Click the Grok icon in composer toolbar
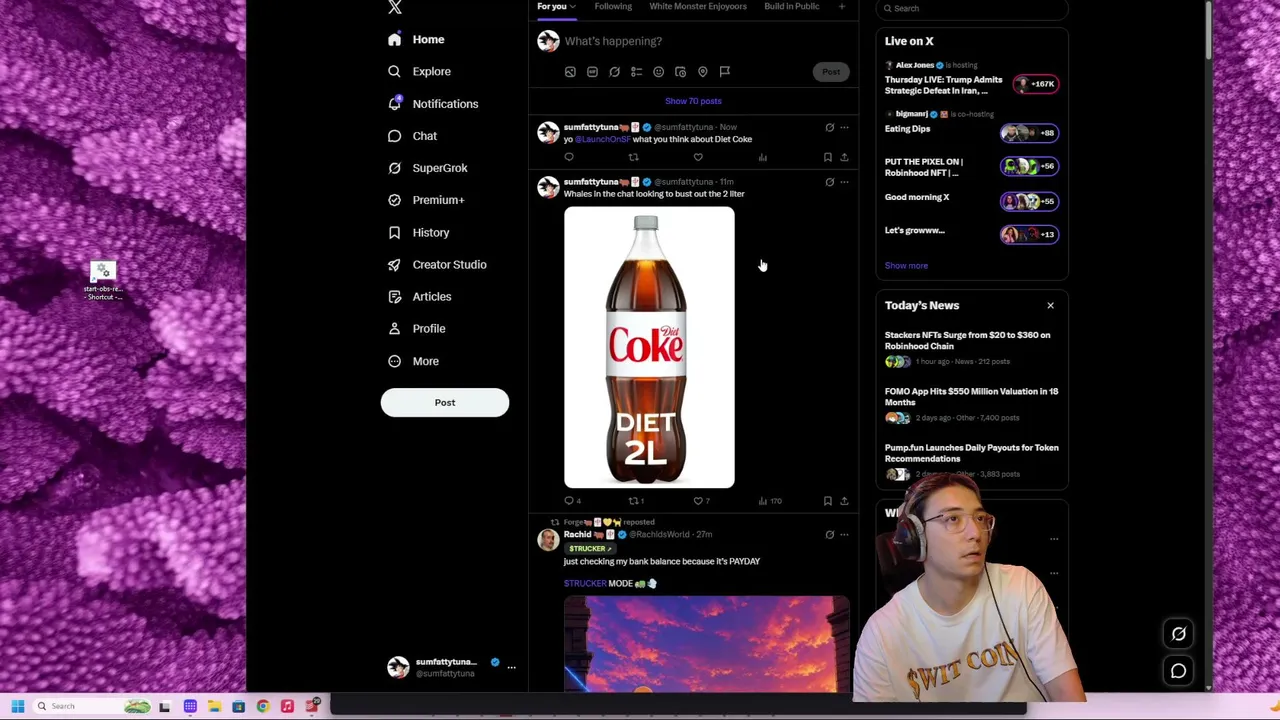1280x720 pixels. (x=614, y=72)
